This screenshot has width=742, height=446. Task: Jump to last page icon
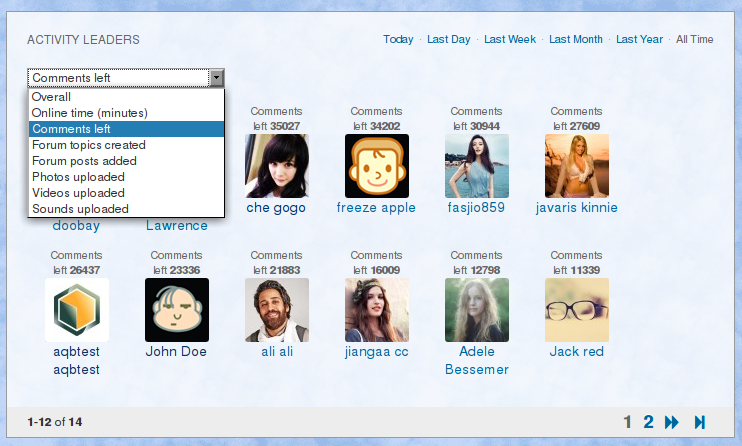[x=700, y=422]
